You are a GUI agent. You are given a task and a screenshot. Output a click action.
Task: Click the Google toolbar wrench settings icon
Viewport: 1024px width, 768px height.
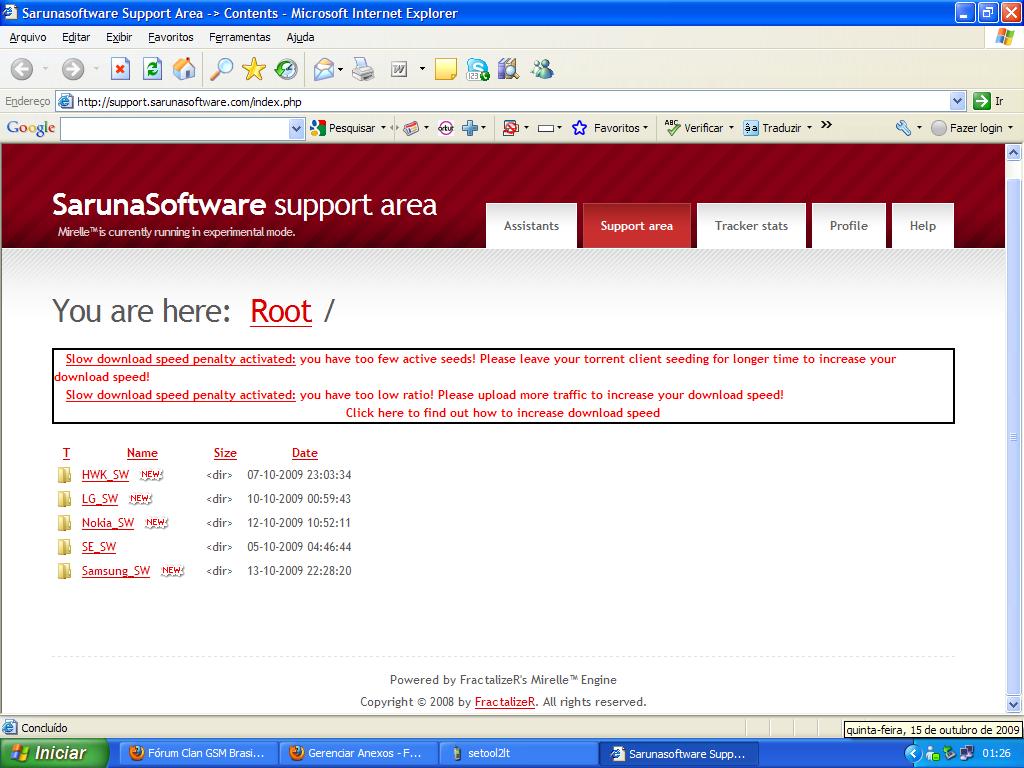point(903,128)
